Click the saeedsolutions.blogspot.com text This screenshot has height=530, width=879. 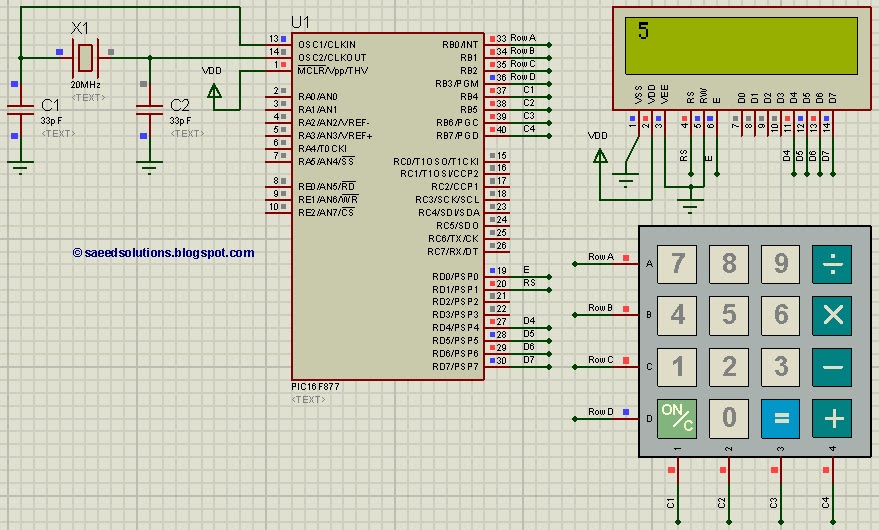[x=164, y=253]
